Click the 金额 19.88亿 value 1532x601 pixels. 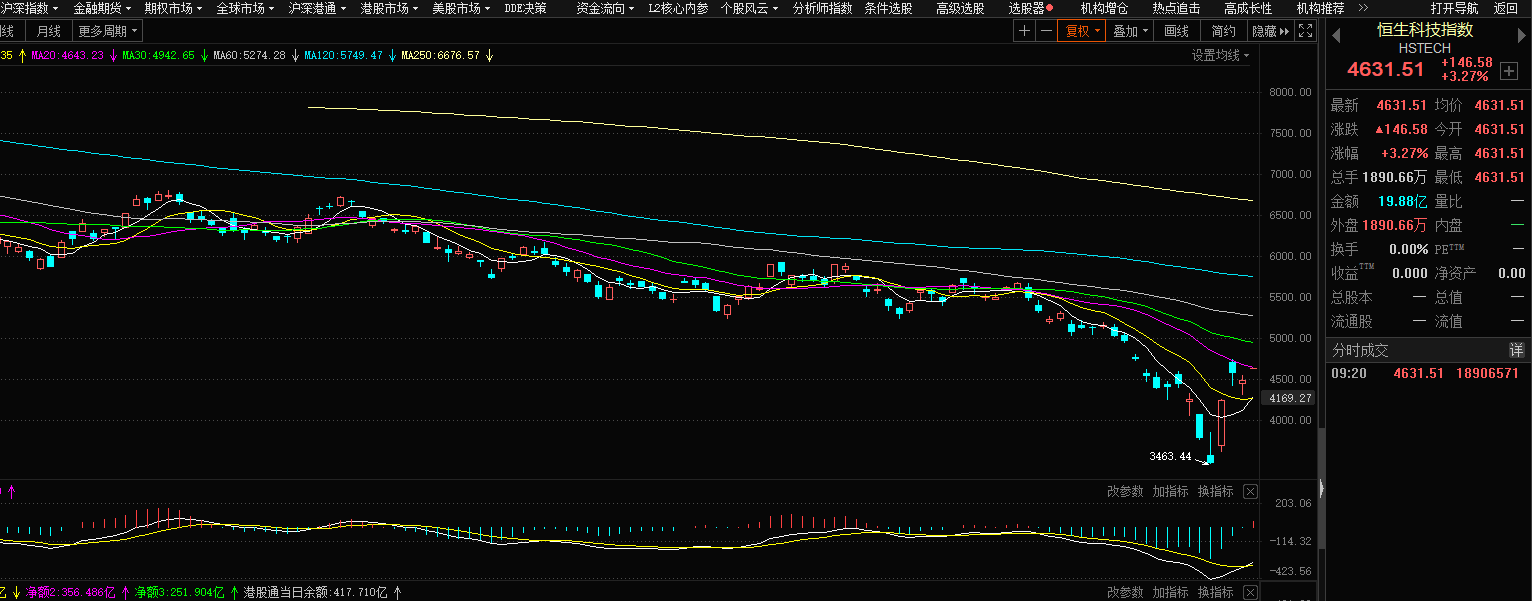pos(1400,201)
